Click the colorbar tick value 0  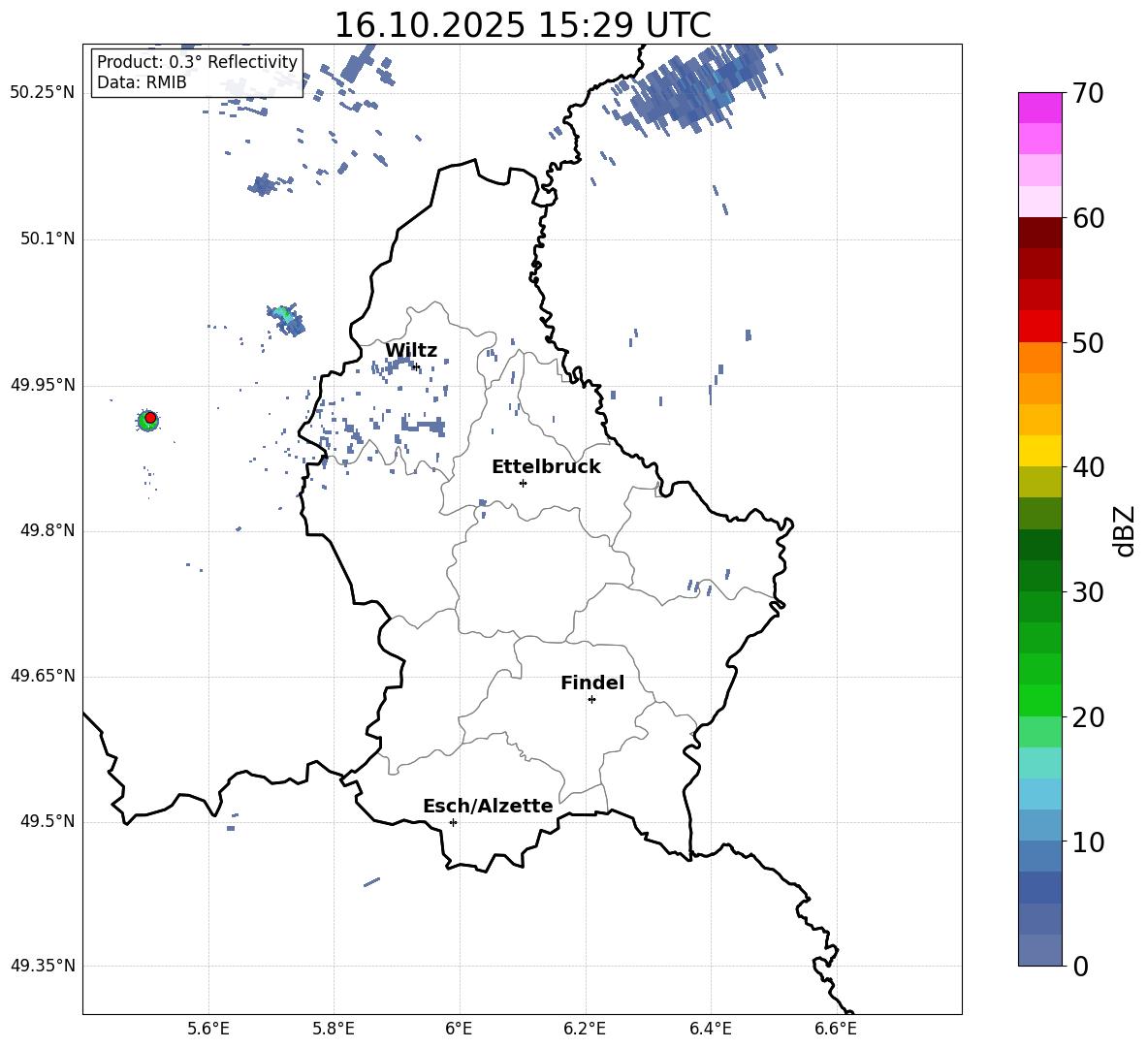click(x=1081, y=967)
